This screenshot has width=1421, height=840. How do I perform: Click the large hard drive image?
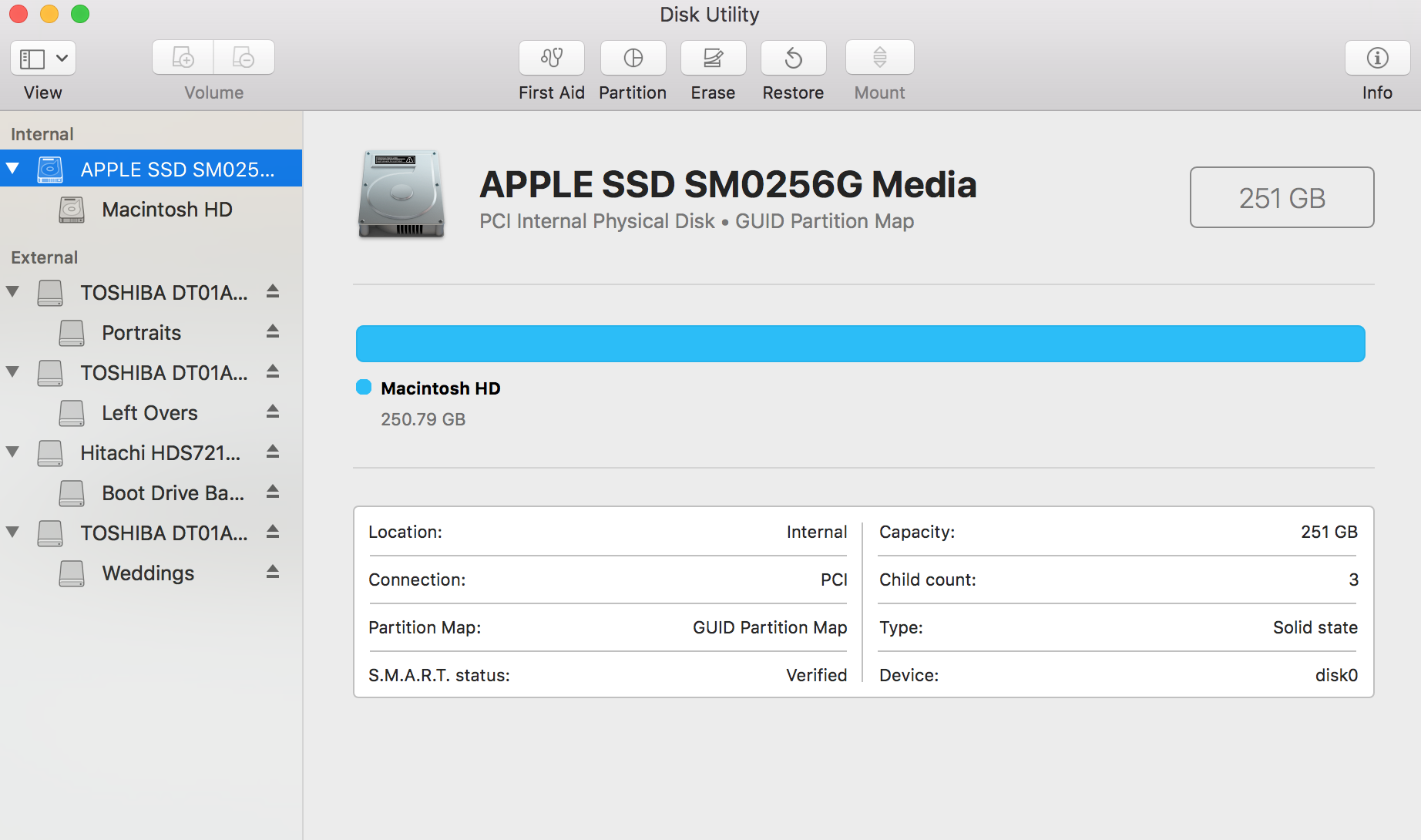pyautogui.click(x=401, y=194)
